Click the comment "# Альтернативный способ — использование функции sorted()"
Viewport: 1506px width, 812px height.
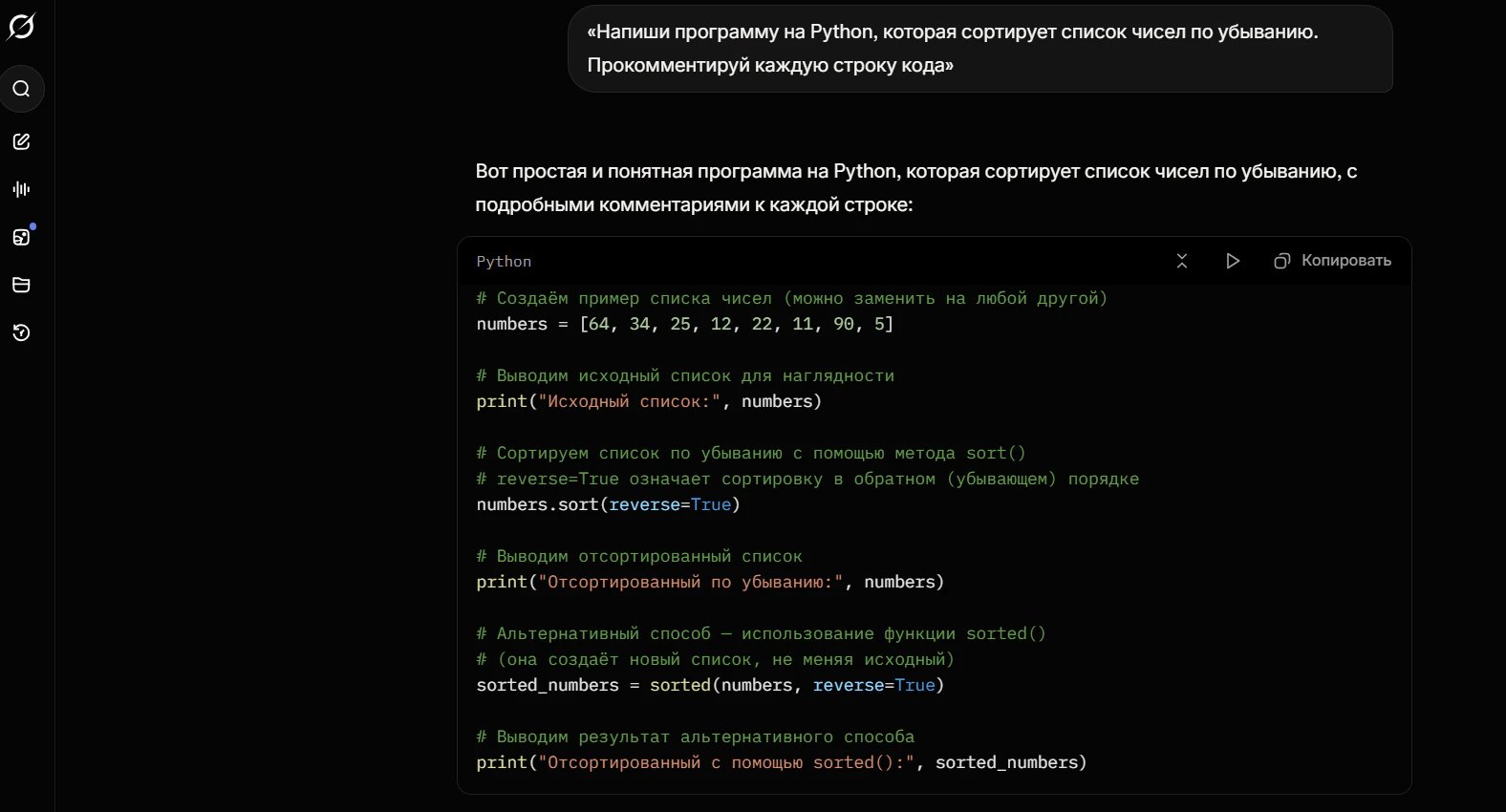click(x=762, y=633)
